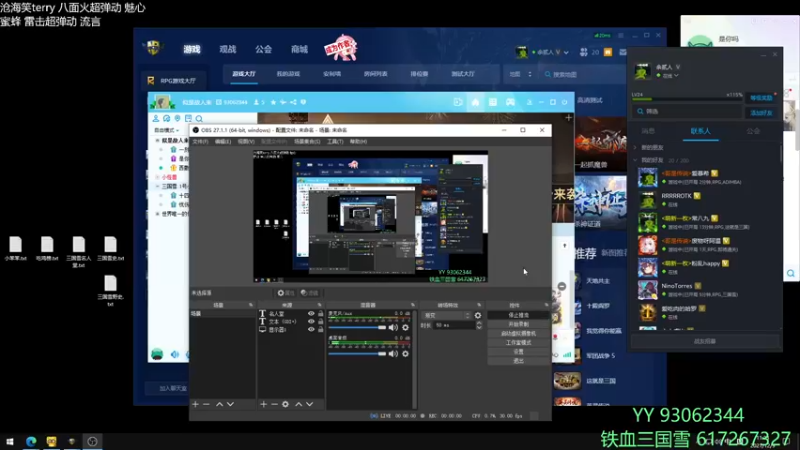Screen dimensions: 800x450
Task: Open mail icon in game platform header
Action: pos(622,52)
